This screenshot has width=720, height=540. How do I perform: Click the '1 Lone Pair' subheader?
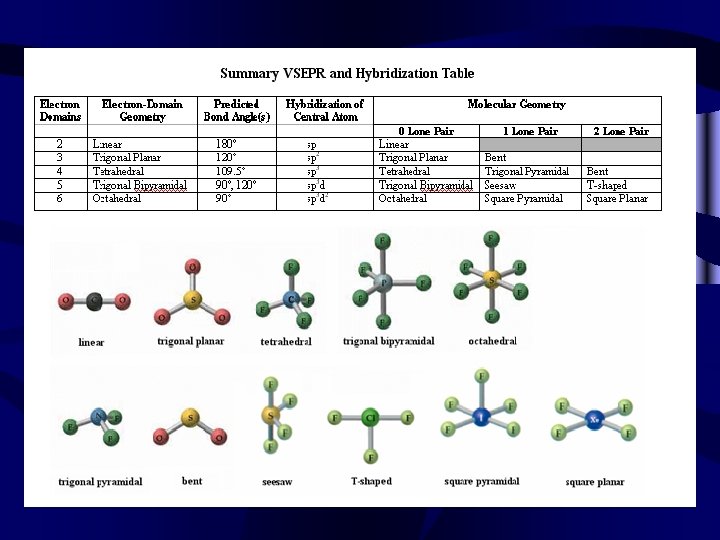pyautogui.click(x=530, y=131)
